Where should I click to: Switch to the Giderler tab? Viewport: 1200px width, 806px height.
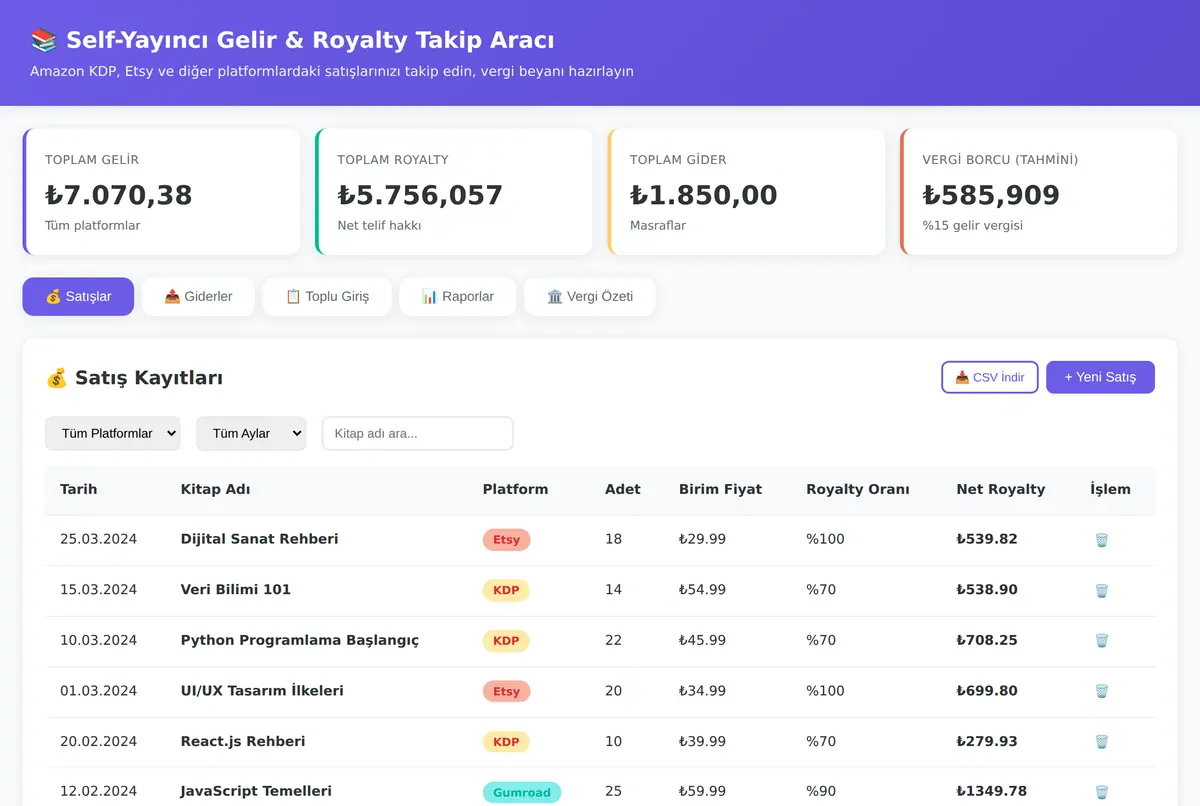[x=198, y=296]
